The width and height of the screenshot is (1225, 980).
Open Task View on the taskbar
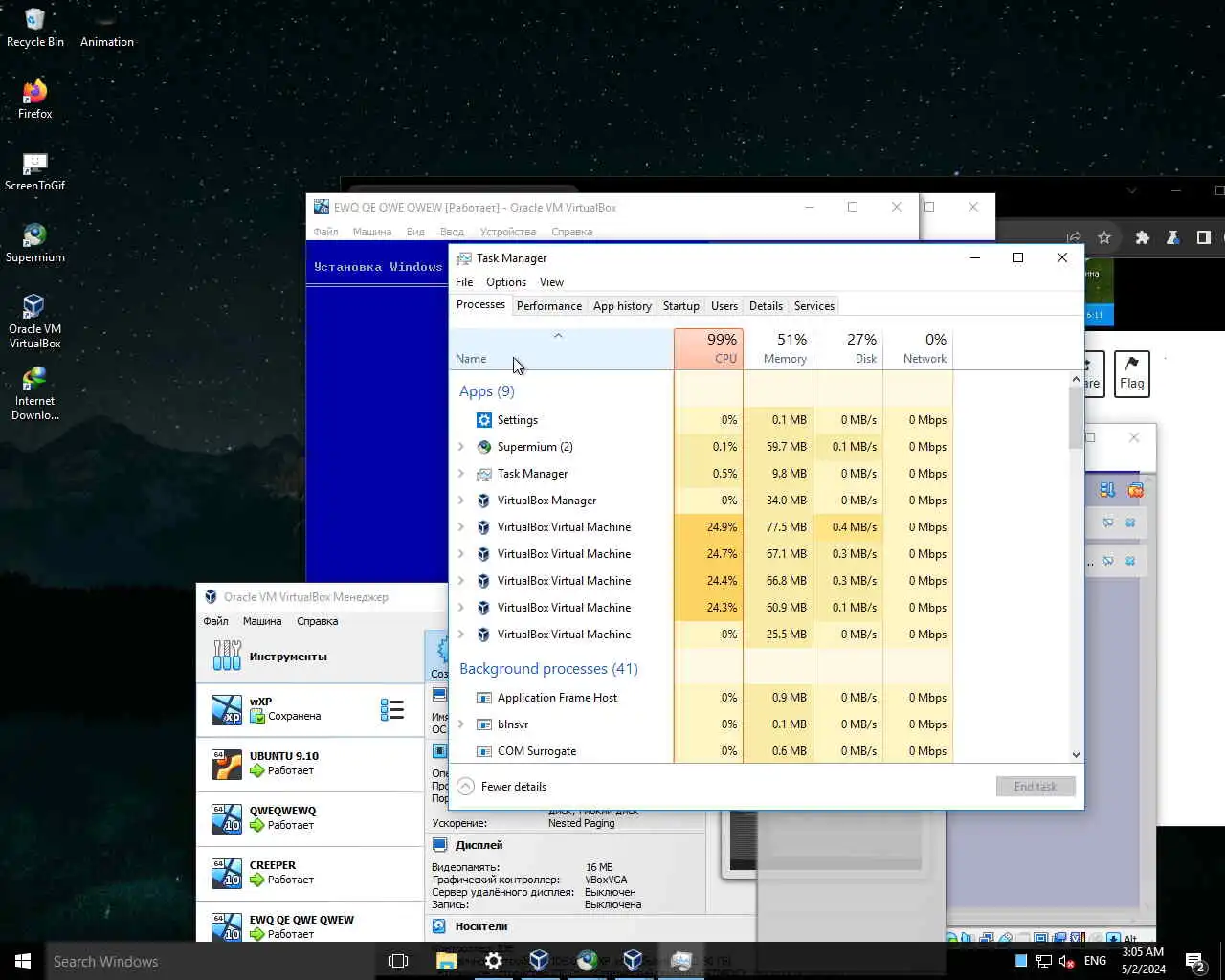(x=398, y=961)
